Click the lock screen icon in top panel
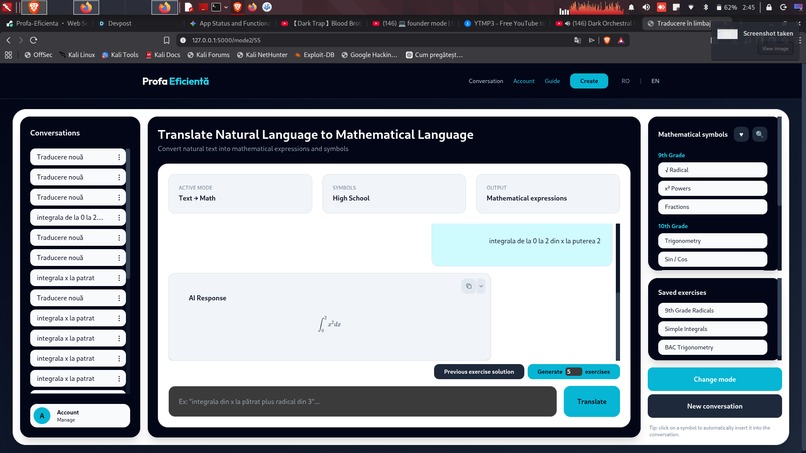 768,7
